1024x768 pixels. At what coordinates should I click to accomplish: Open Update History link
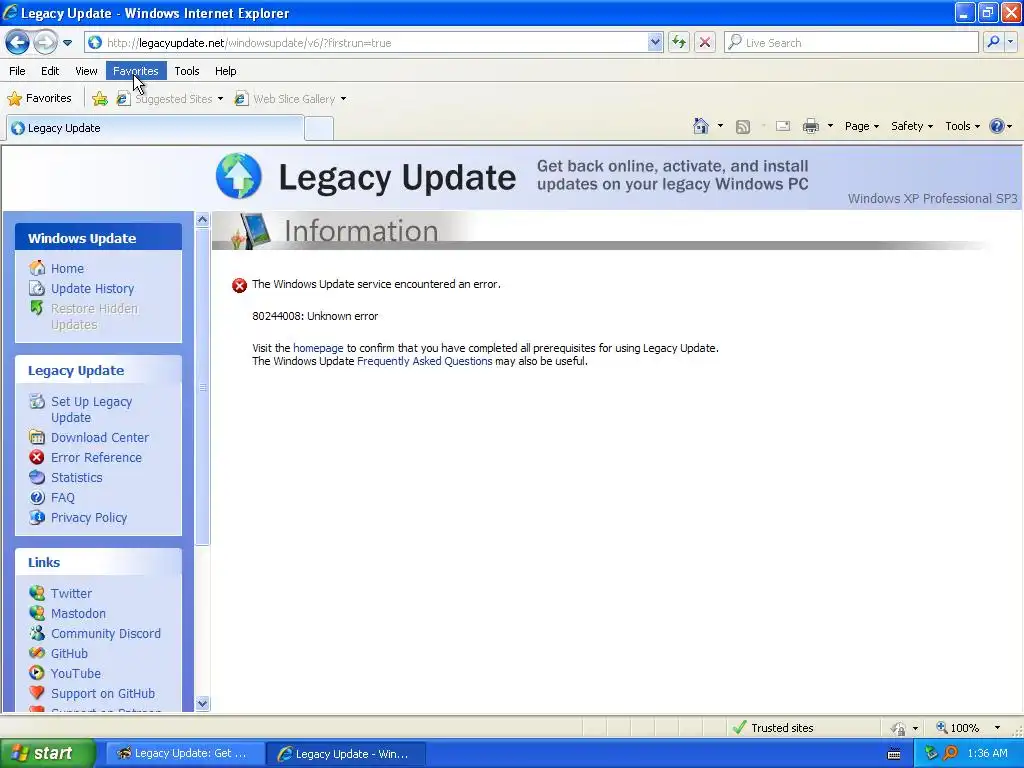tap(93, 289)
